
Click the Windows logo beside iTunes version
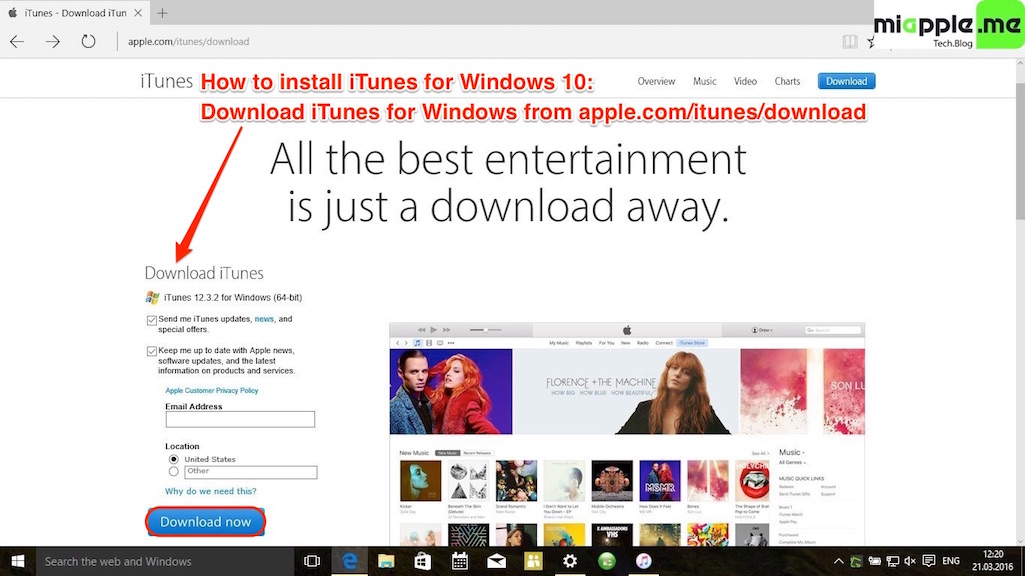click(x=152, y=297)
